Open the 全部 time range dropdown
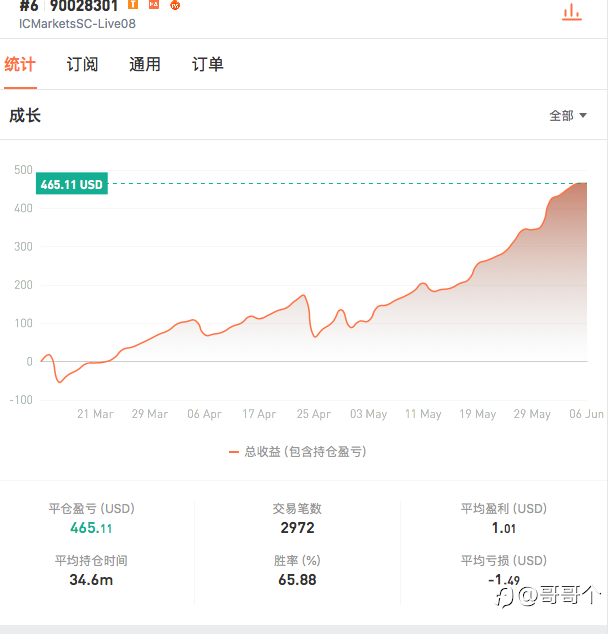Image resolution: width=608 pixels, height=634 pixels. pos(568,116)
